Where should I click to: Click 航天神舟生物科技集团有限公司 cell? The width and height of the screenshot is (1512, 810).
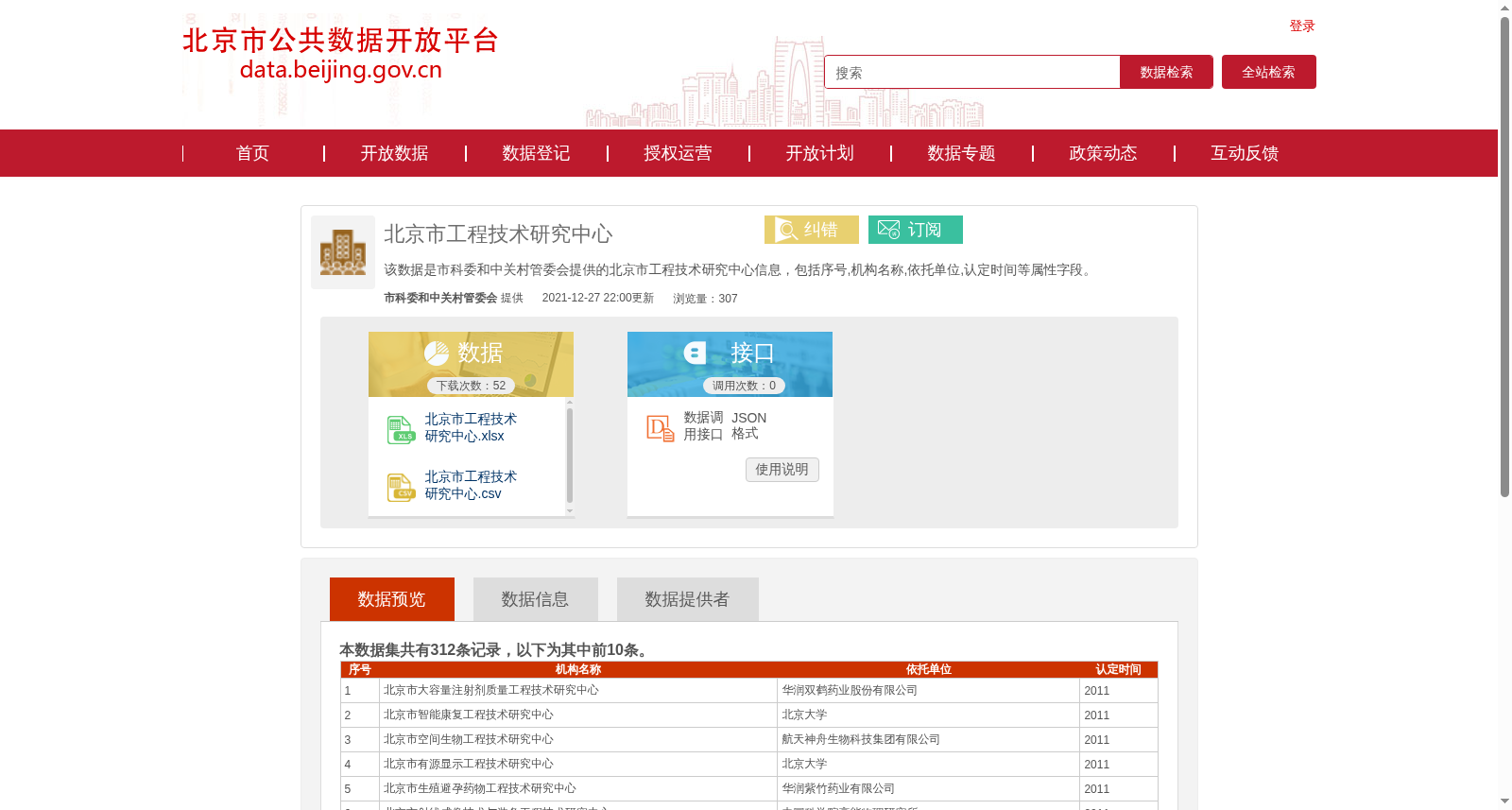click(x=929, y=739)
